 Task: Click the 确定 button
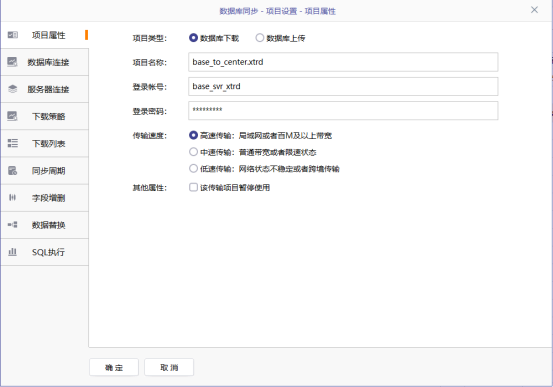tap(114, 368)
